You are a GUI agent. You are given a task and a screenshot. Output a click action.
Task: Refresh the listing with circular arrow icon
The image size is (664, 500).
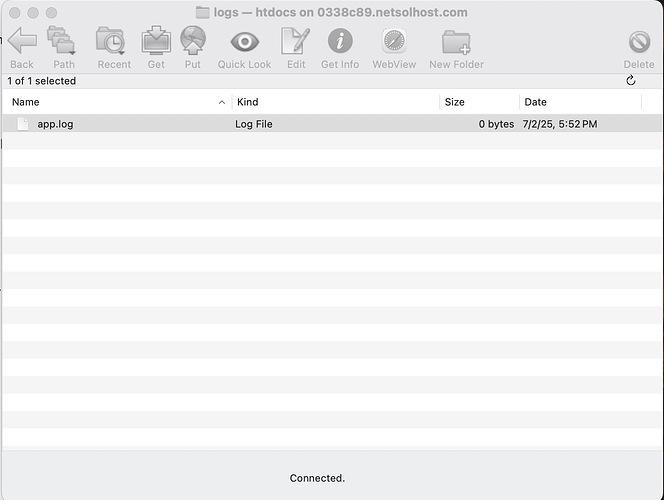(631, 80)
